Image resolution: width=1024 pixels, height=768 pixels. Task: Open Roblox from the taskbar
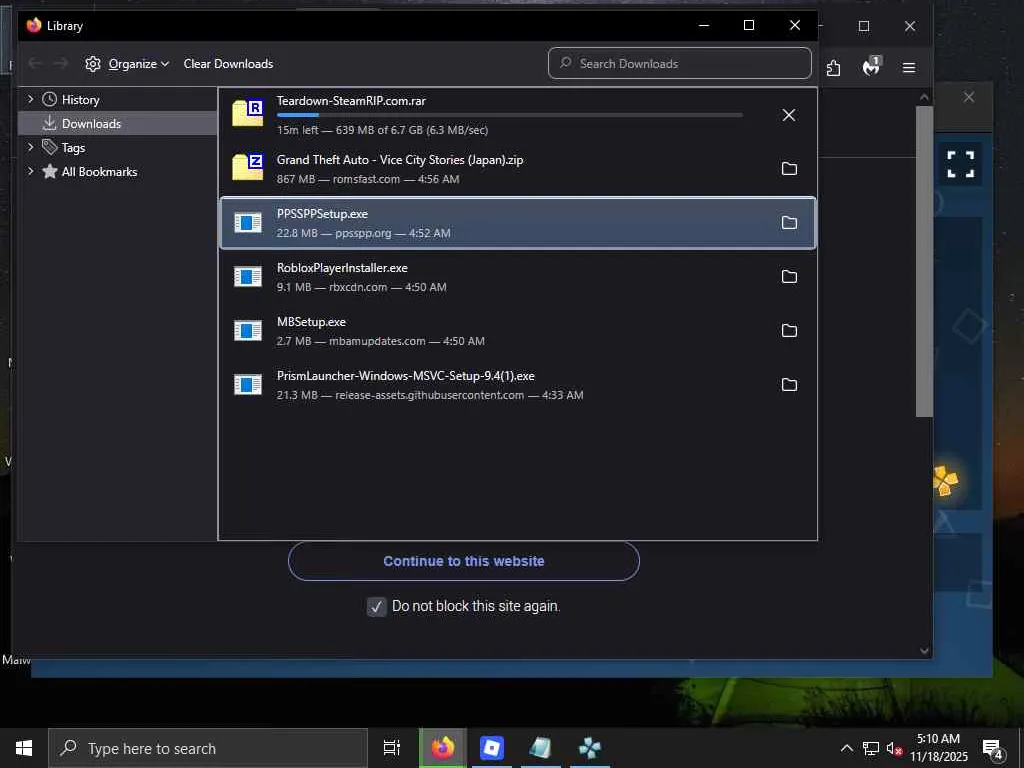point(492,748)
